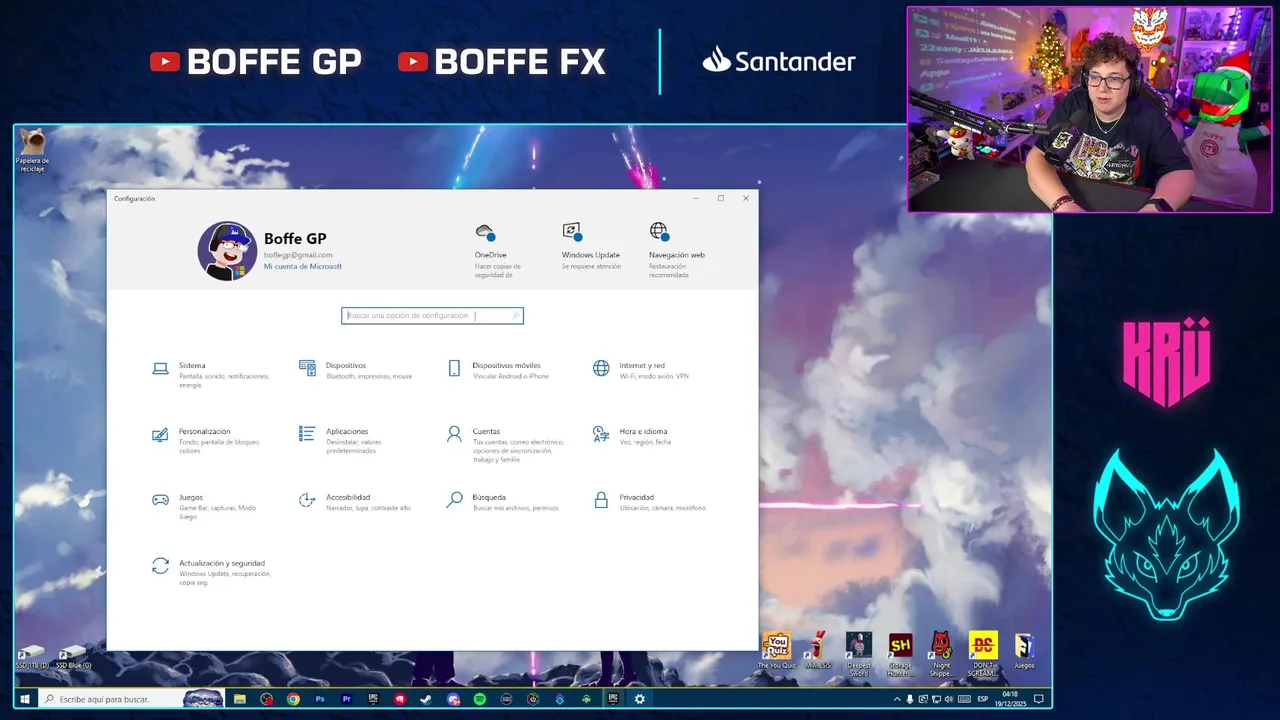Open OneDrive status tile
This screenshot has height=720, width=1280.
tap(499, 250)
